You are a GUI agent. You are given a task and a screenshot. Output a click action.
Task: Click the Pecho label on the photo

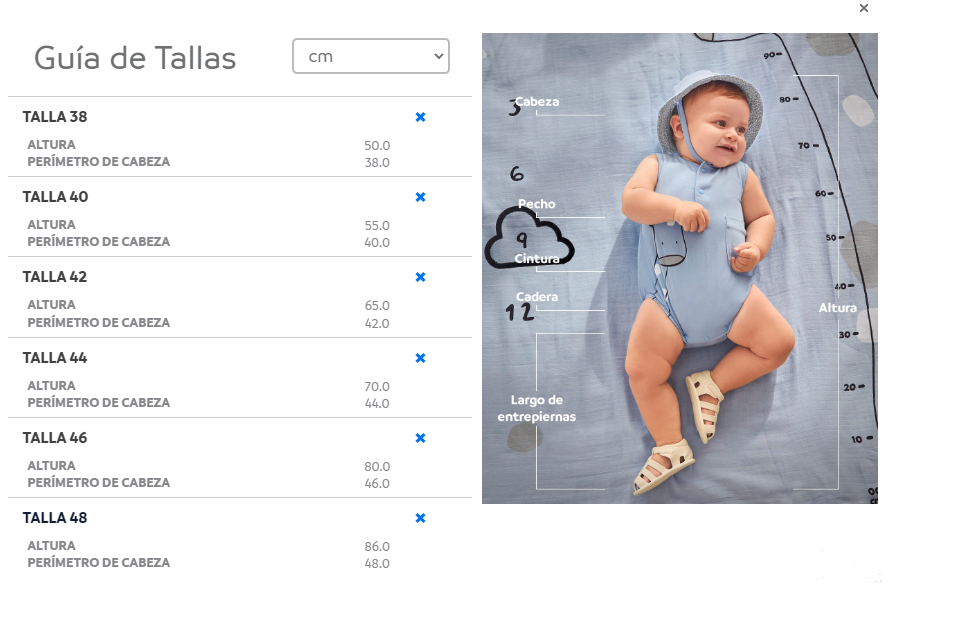point(537,204)
